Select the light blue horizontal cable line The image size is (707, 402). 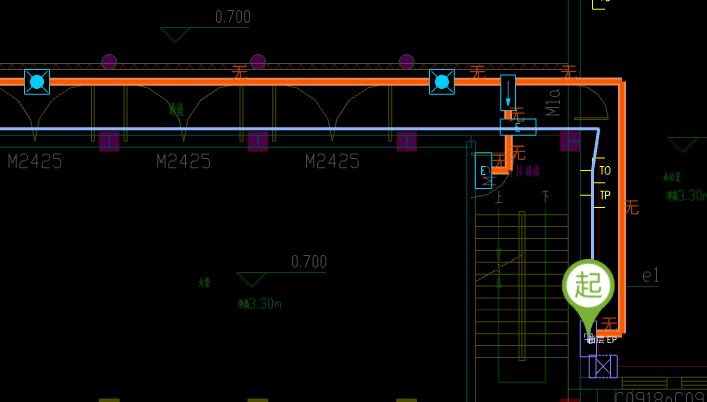pyautogui.click(x=299, y=129)
